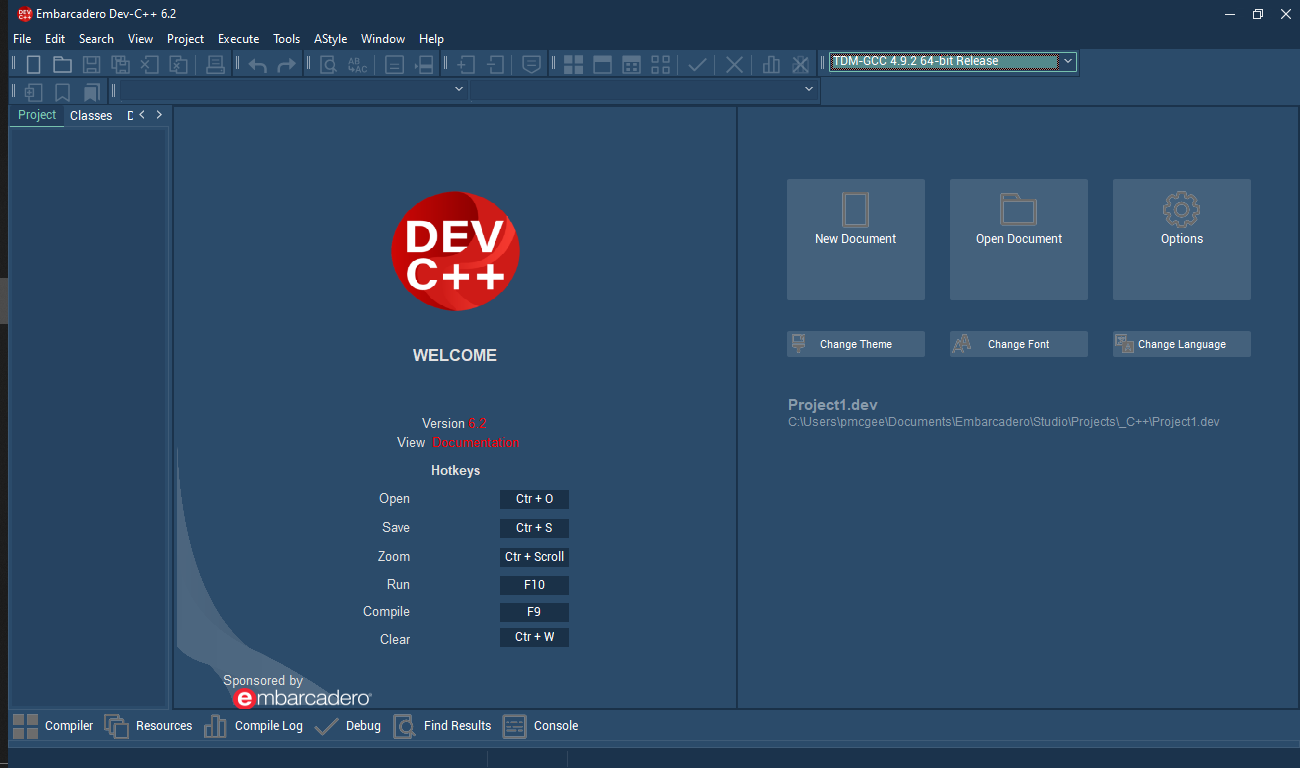Open the Tools menu
Viewport: 1300px width, 771px height.
click(x=286, y=39)
